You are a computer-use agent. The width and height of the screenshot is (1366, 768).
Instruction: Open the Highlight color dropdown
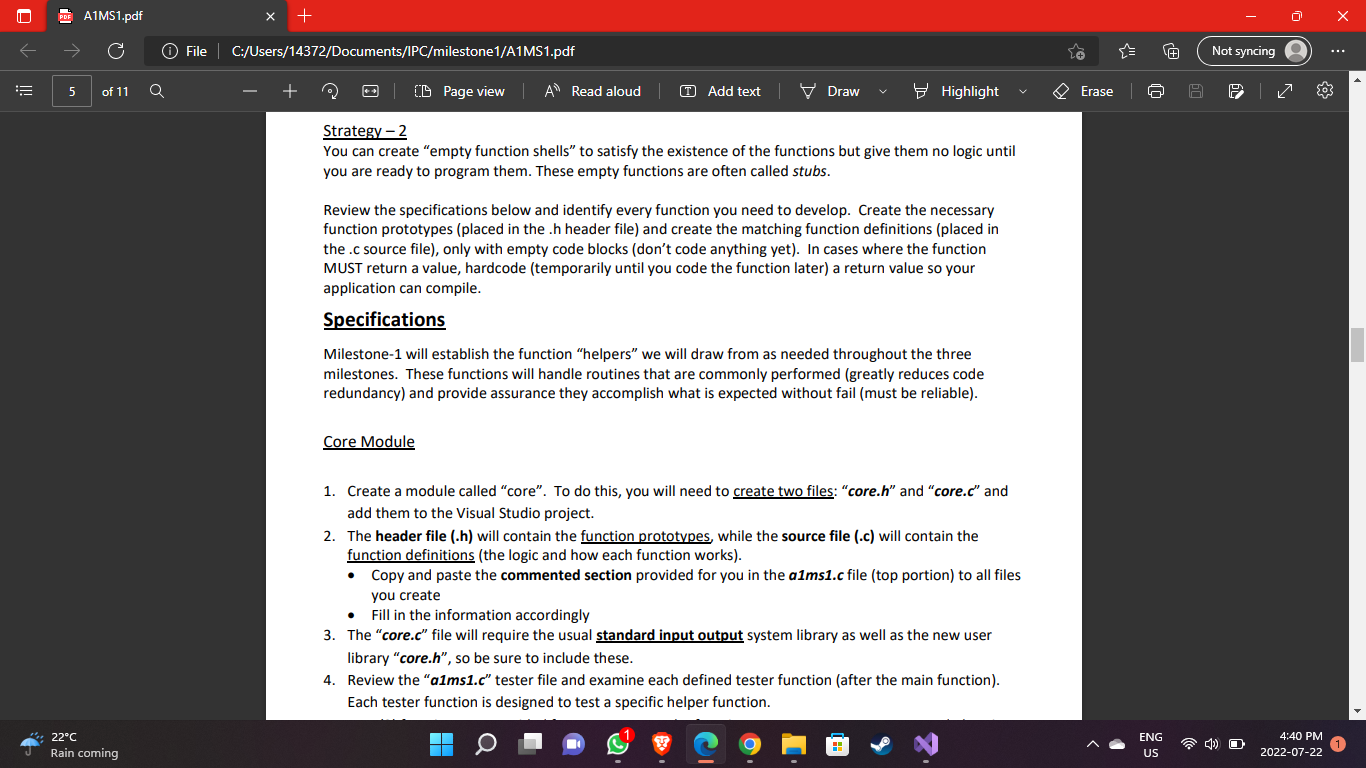tap(1022, 91)
